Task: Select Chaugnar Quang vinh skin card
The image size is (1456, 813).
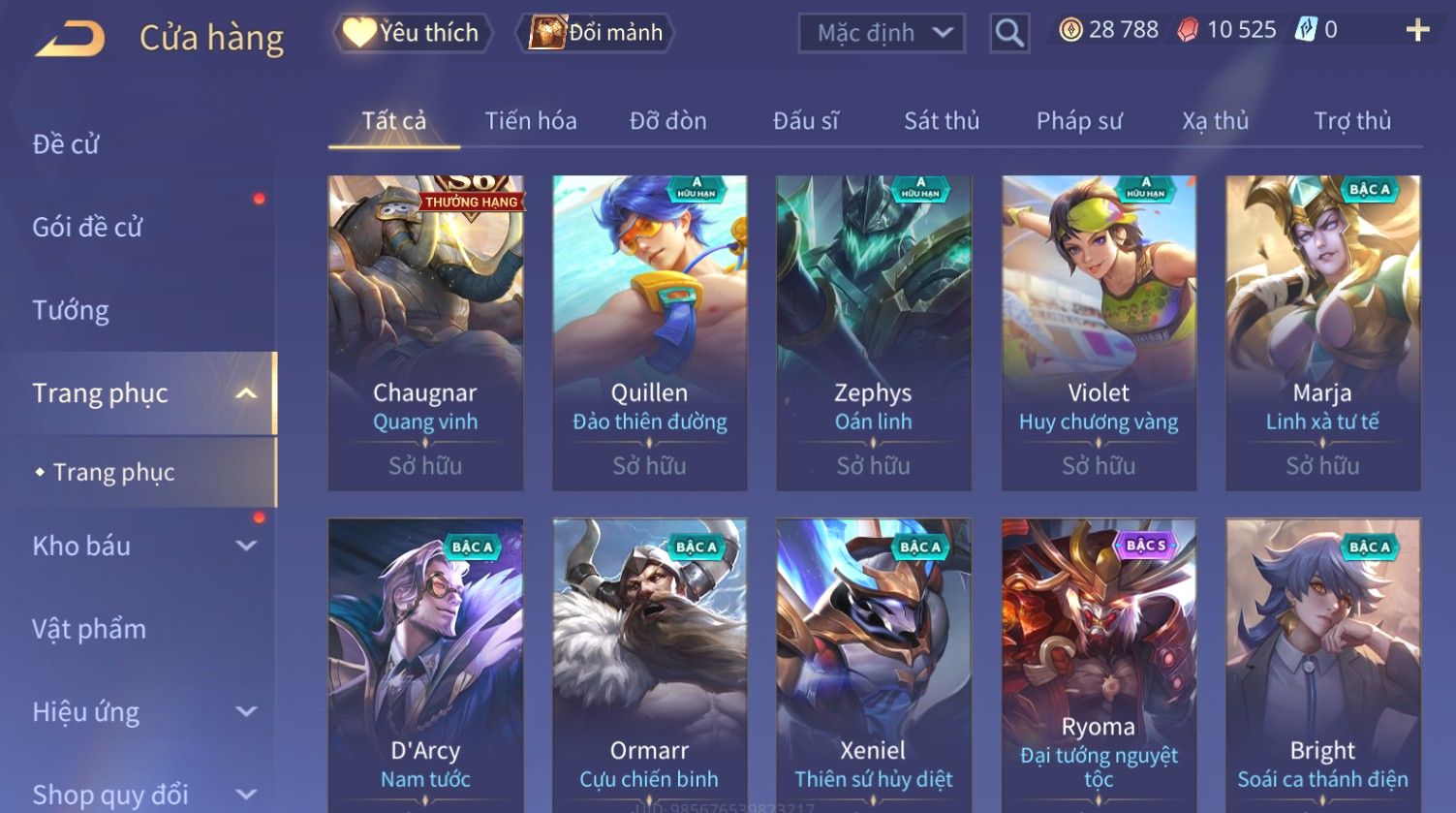Action: 425,332
